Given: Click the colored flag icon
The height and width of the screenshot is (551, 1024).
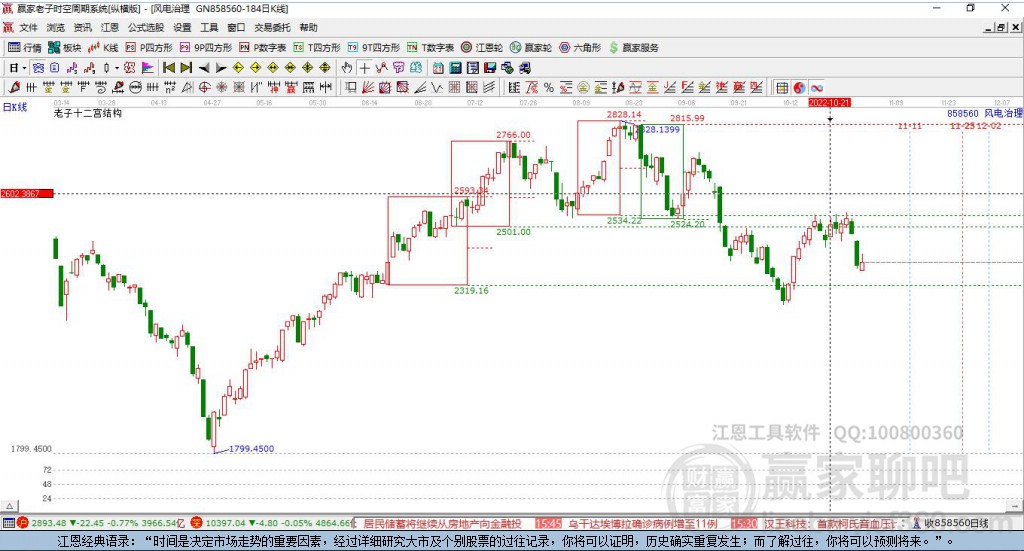Looking at the screenshot, I should point(148,68).
